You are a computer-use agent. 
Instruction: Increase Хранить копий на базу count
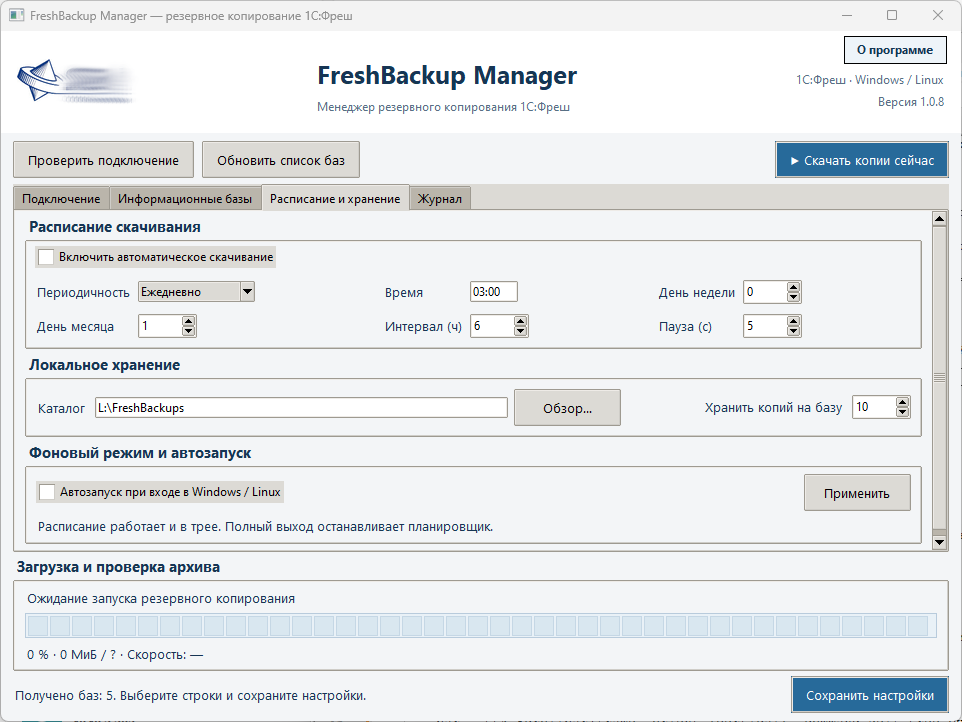pyautogui.click(x=902, y=402)
